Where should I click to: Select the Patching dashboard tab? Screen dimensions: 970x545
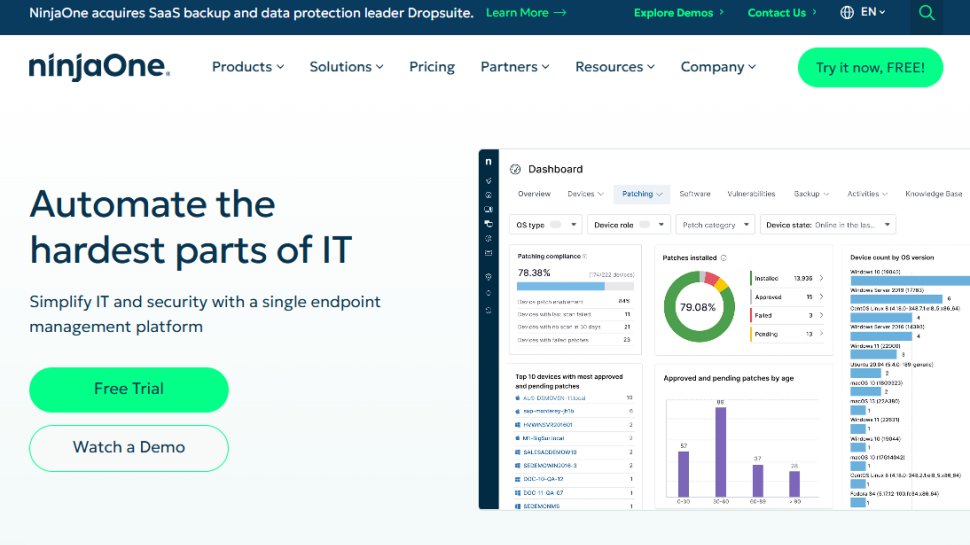[642, 194]
